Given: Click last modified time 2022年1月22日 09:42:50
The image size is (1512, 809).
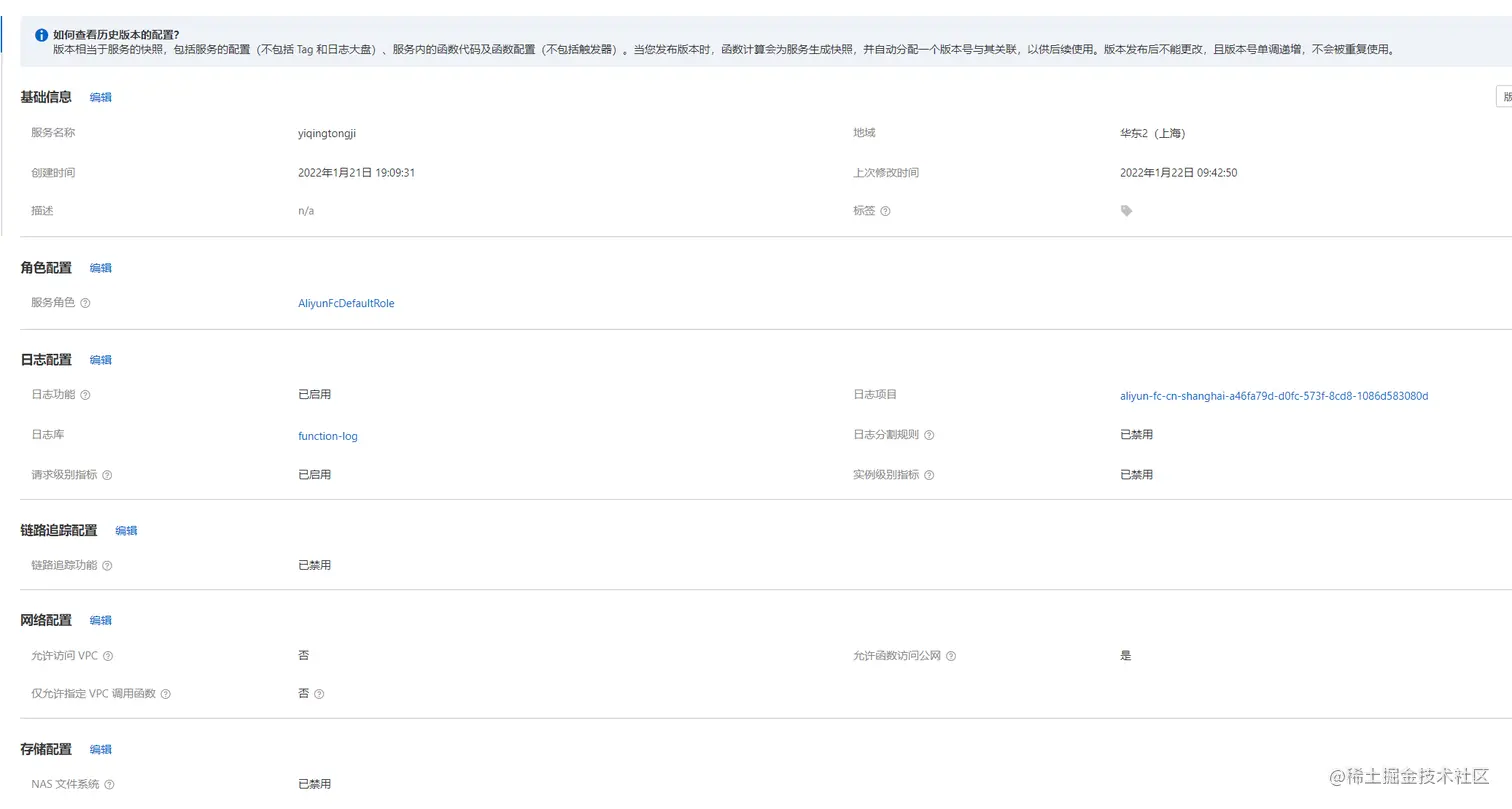Looking at the screenshot, I should 1179,173.
